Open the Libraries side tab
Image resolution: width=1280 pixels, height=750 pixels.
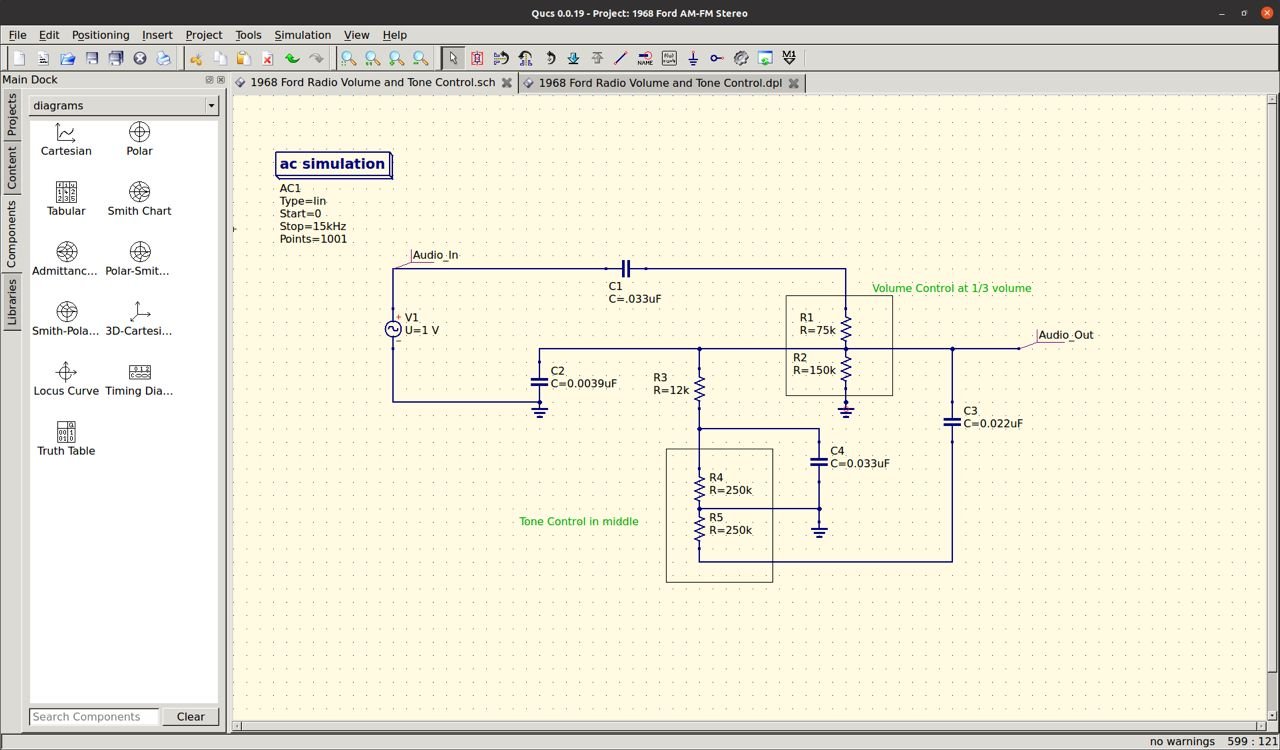pos(12,302)
